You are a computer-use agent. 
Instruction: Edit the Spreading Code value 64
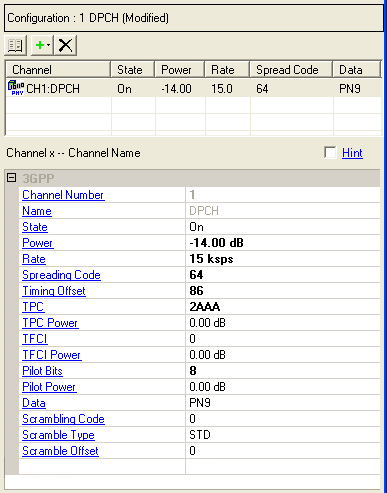[x=283, y=275]
